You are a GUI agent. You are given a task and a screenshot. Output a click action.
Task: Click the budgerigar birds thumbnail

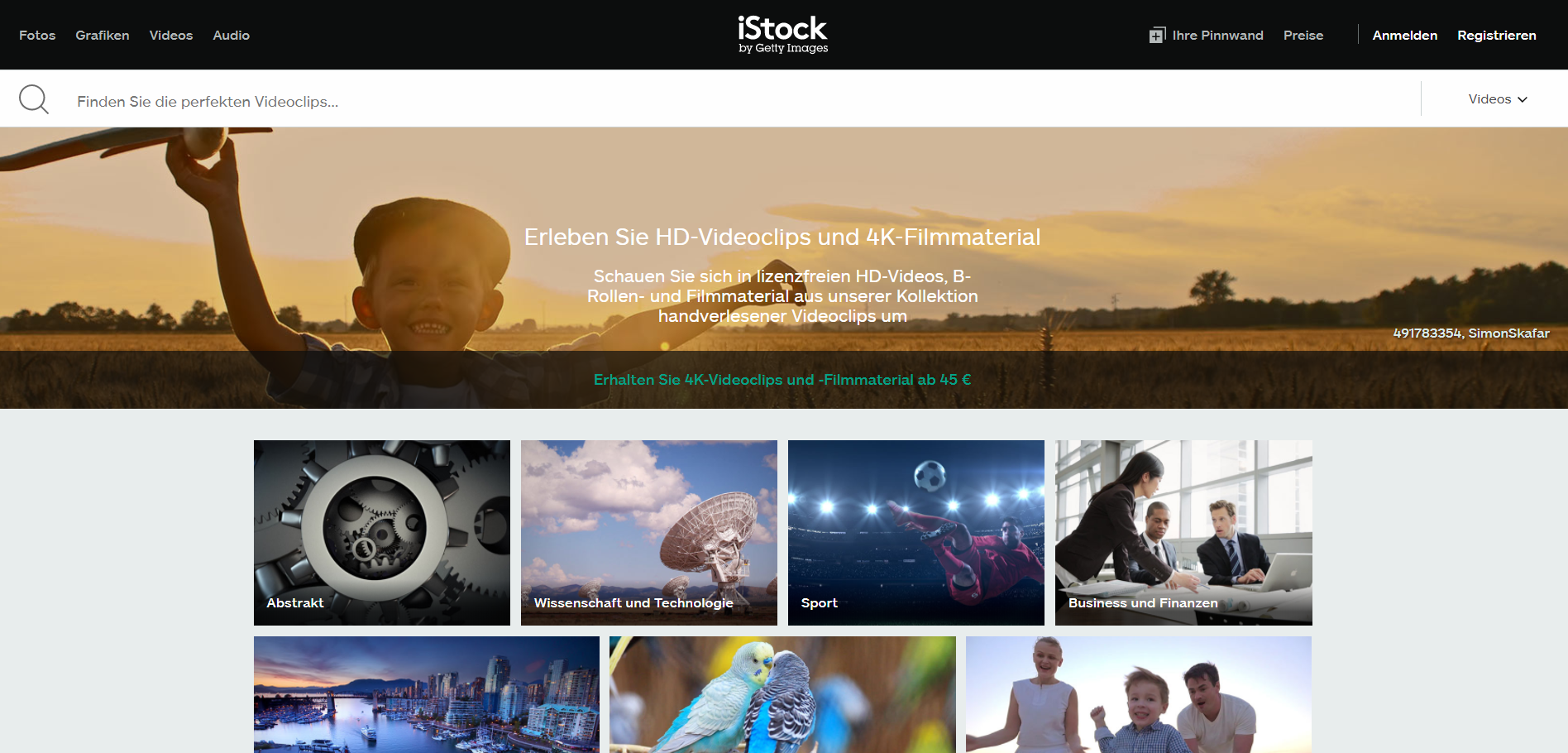pyautogui.click(x=782, y=694)
